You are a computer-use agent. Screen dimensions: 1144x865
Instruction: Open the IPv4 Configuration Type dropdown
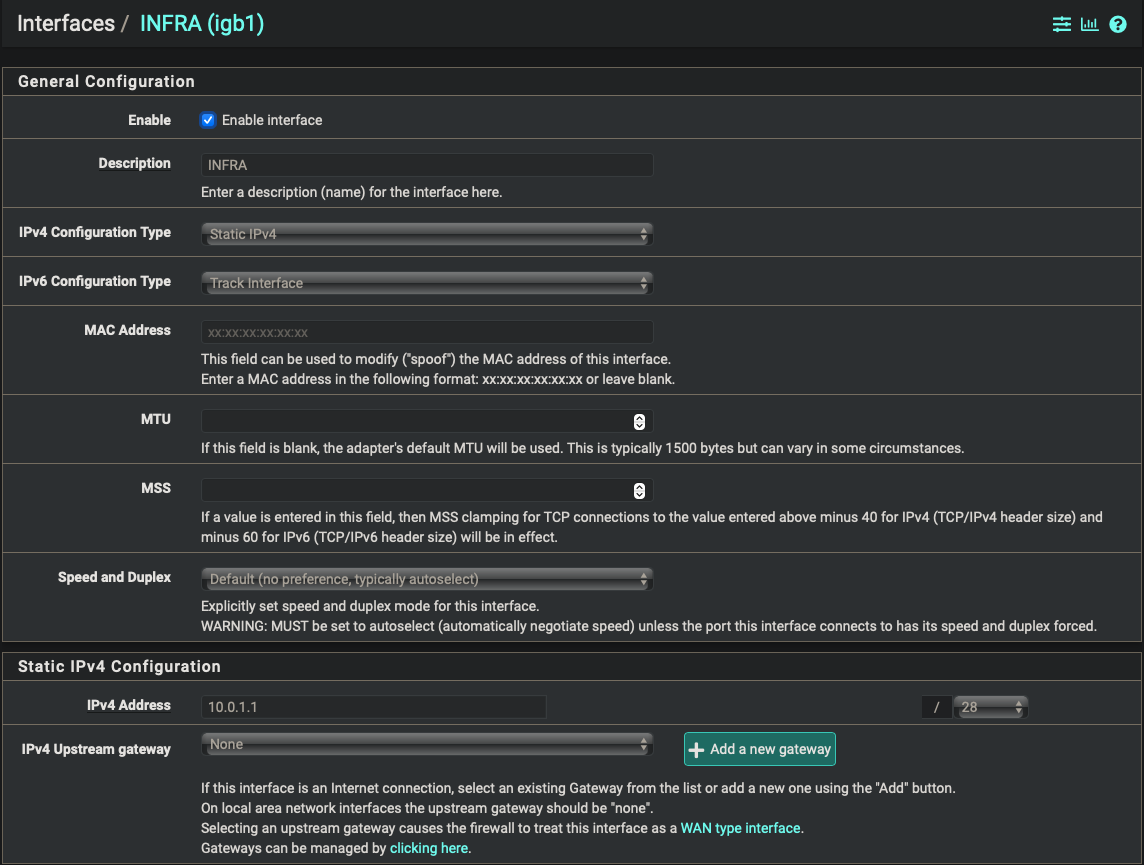[x=427, y=233]
